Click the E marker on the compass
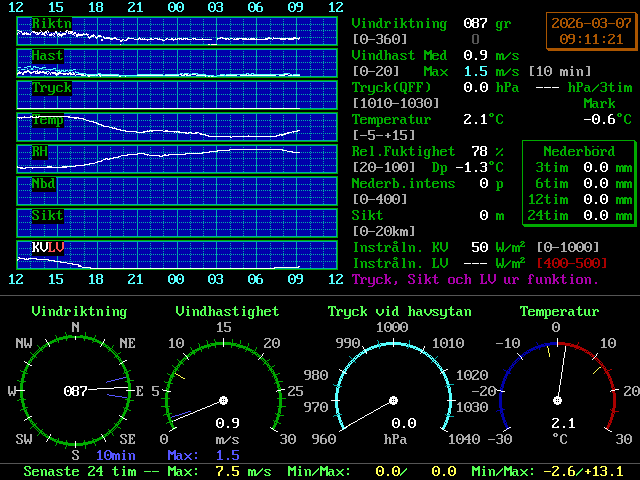The height and width of the screenshot is (480, 640). [140, 390]
